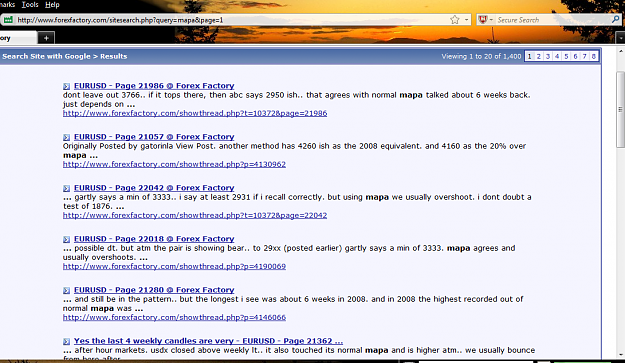Click the search magnifier icon
Image resolution: width=625 pixels, height=363 pixels.
(615, 19)
